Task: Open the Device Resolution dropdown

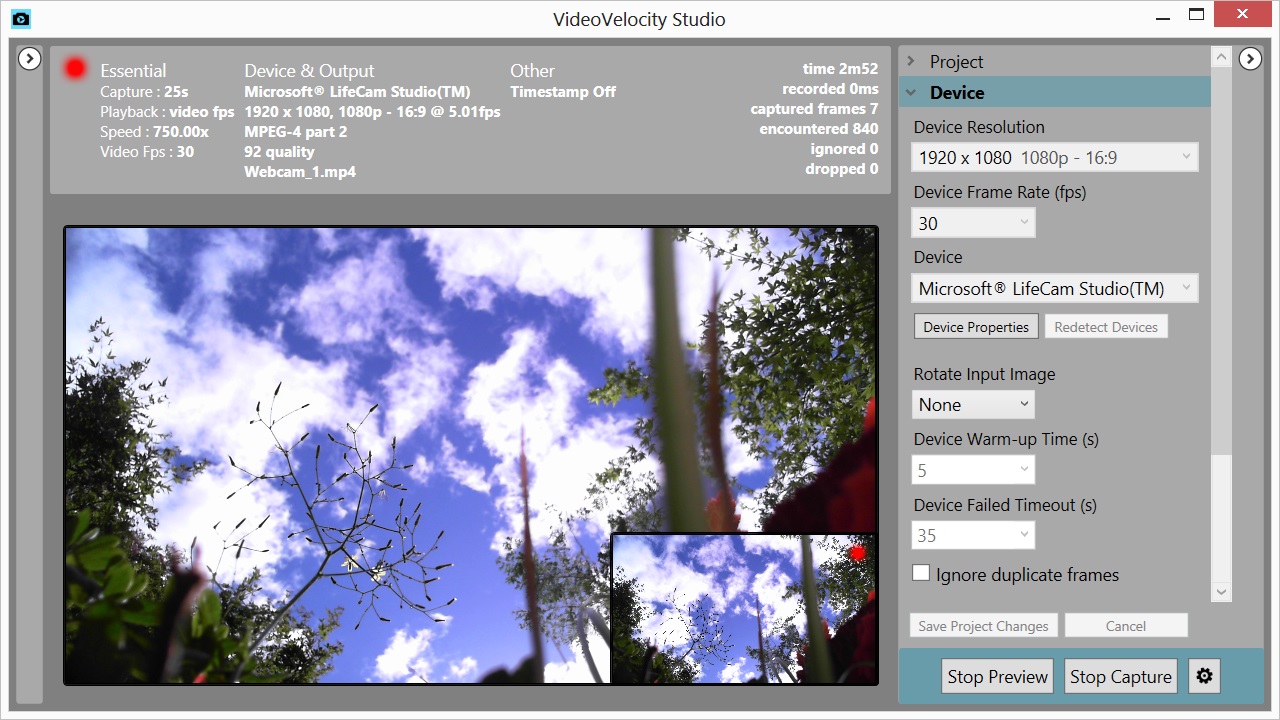Action: coord(1055,157)
